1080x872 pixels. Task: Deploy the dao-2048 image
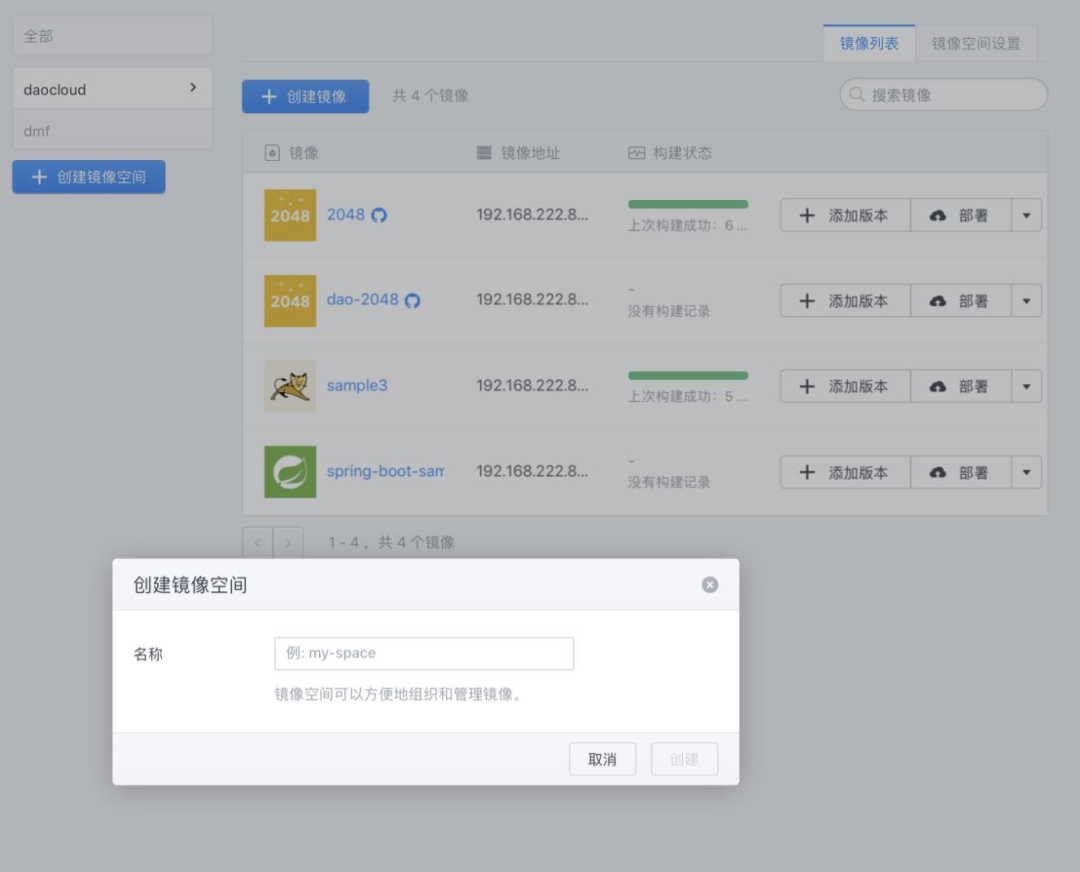click(x=961, y=301)
